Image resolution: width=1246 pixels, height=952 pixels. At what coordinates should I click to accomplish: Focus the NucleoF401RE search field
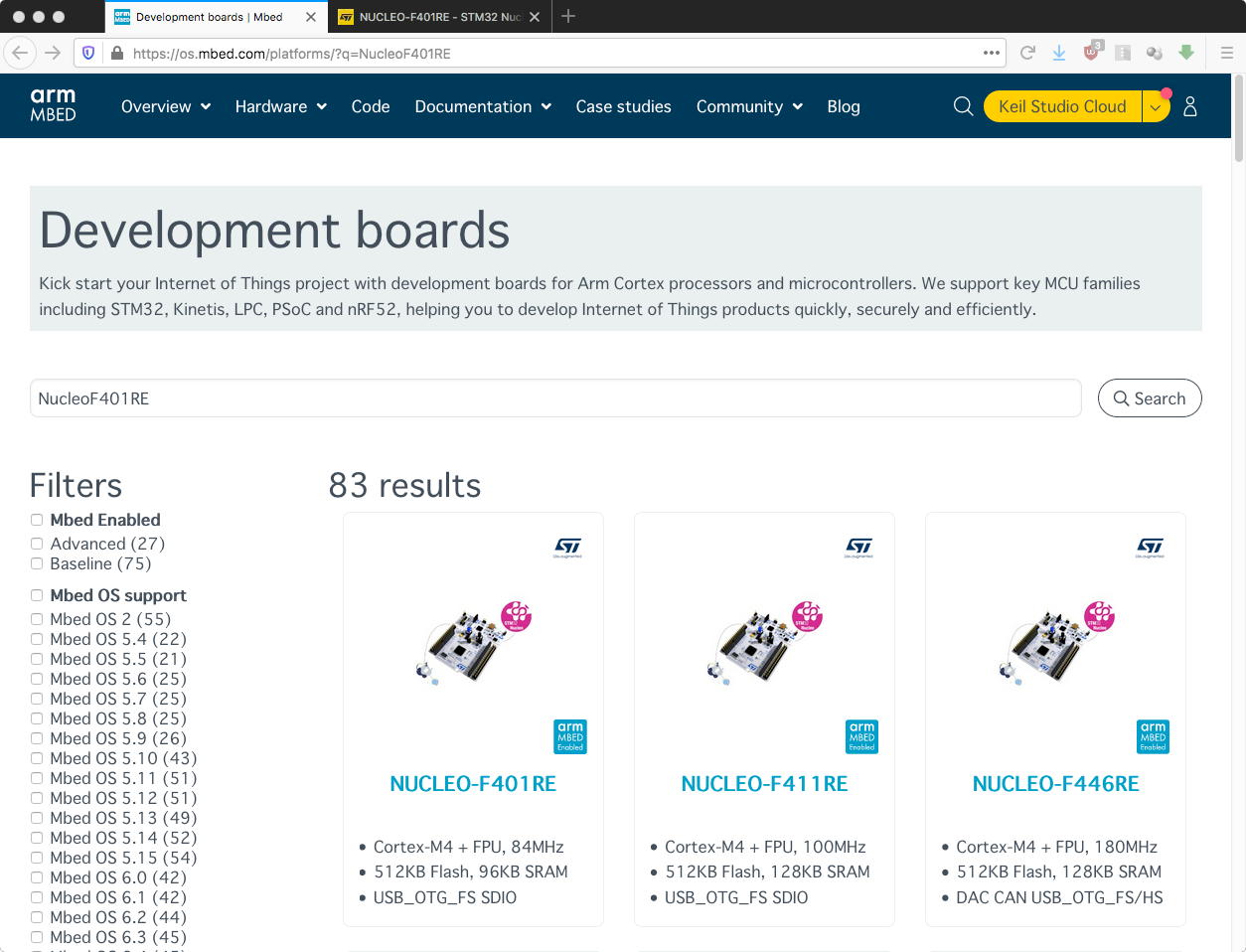(x=555, y=398)
